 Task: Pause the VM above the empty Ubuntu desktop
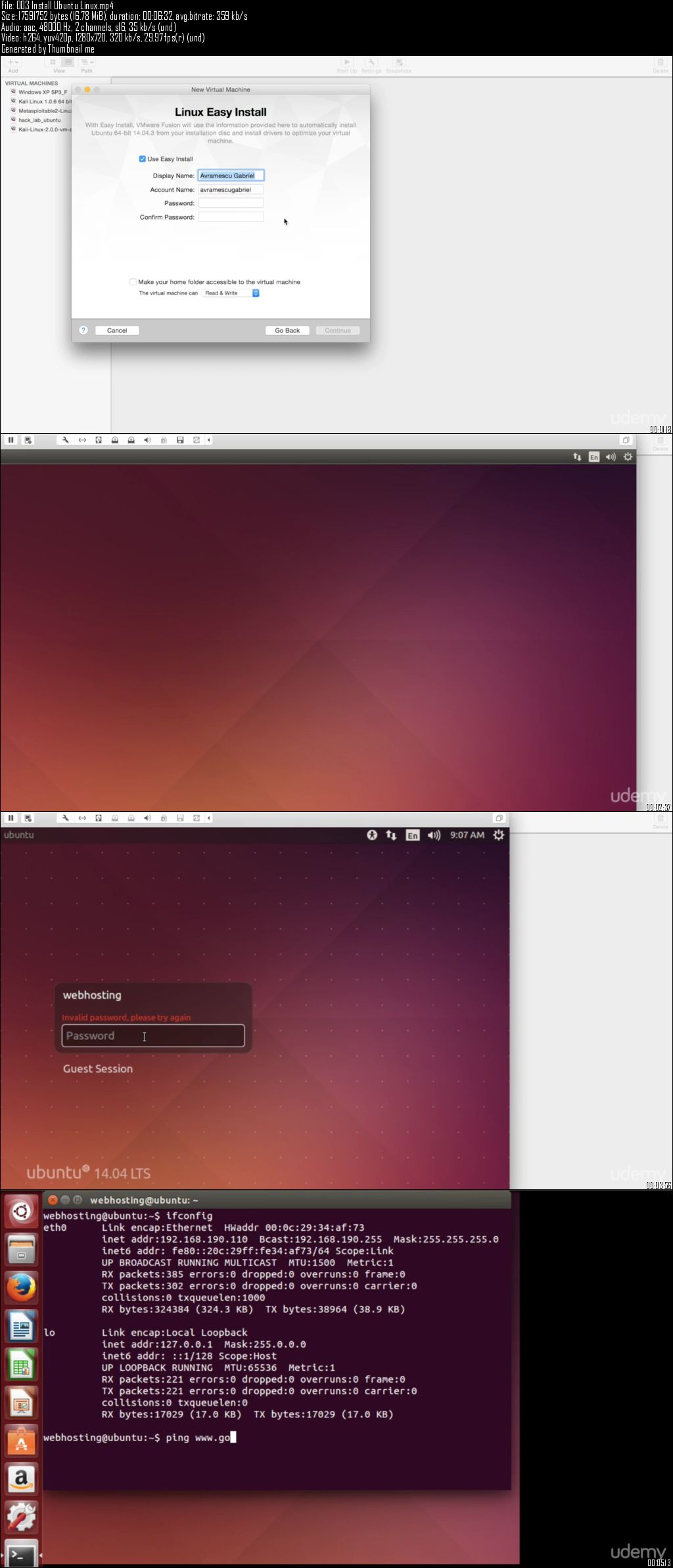tap(11, 440)
